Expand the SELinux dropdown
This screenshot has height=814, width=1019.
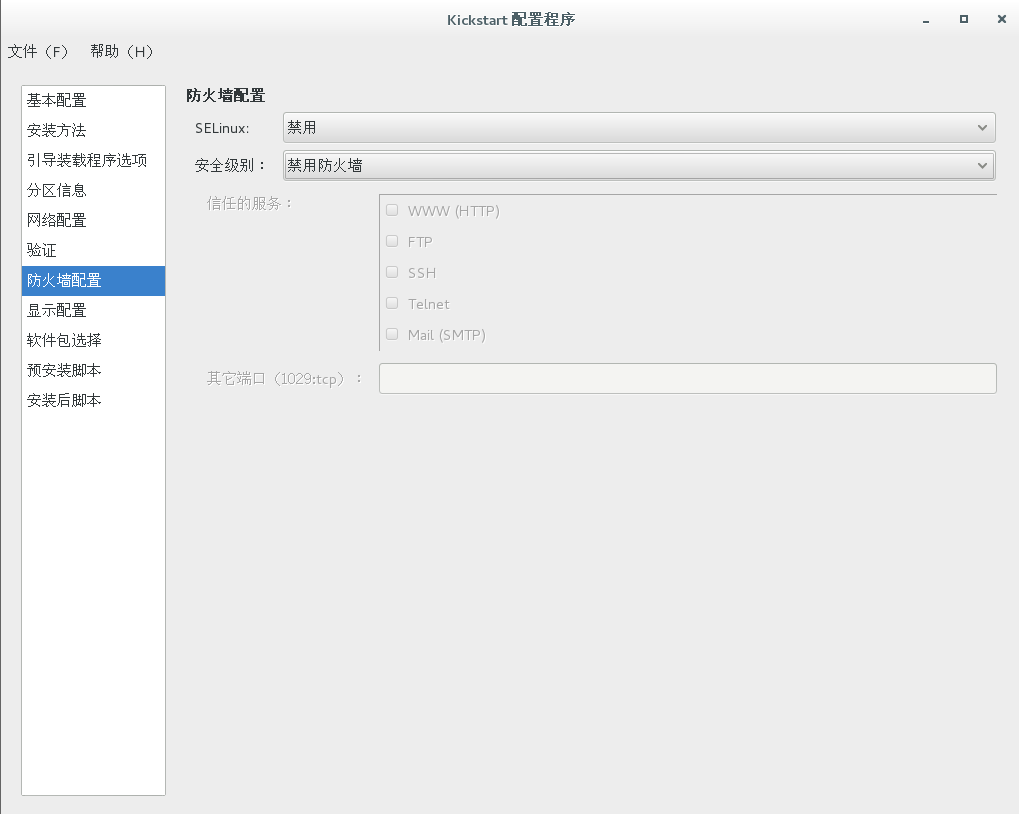[x=639, y=127]
